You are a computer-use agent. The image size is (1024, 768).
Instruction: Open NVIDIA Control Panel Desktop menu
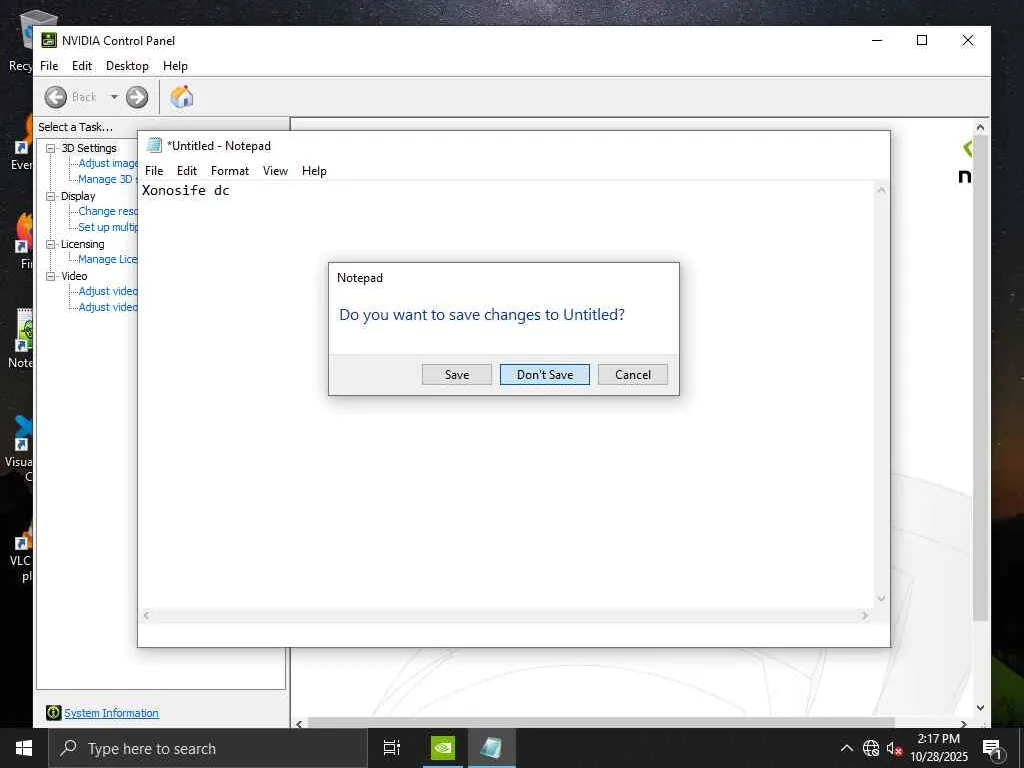click(127, 66)
